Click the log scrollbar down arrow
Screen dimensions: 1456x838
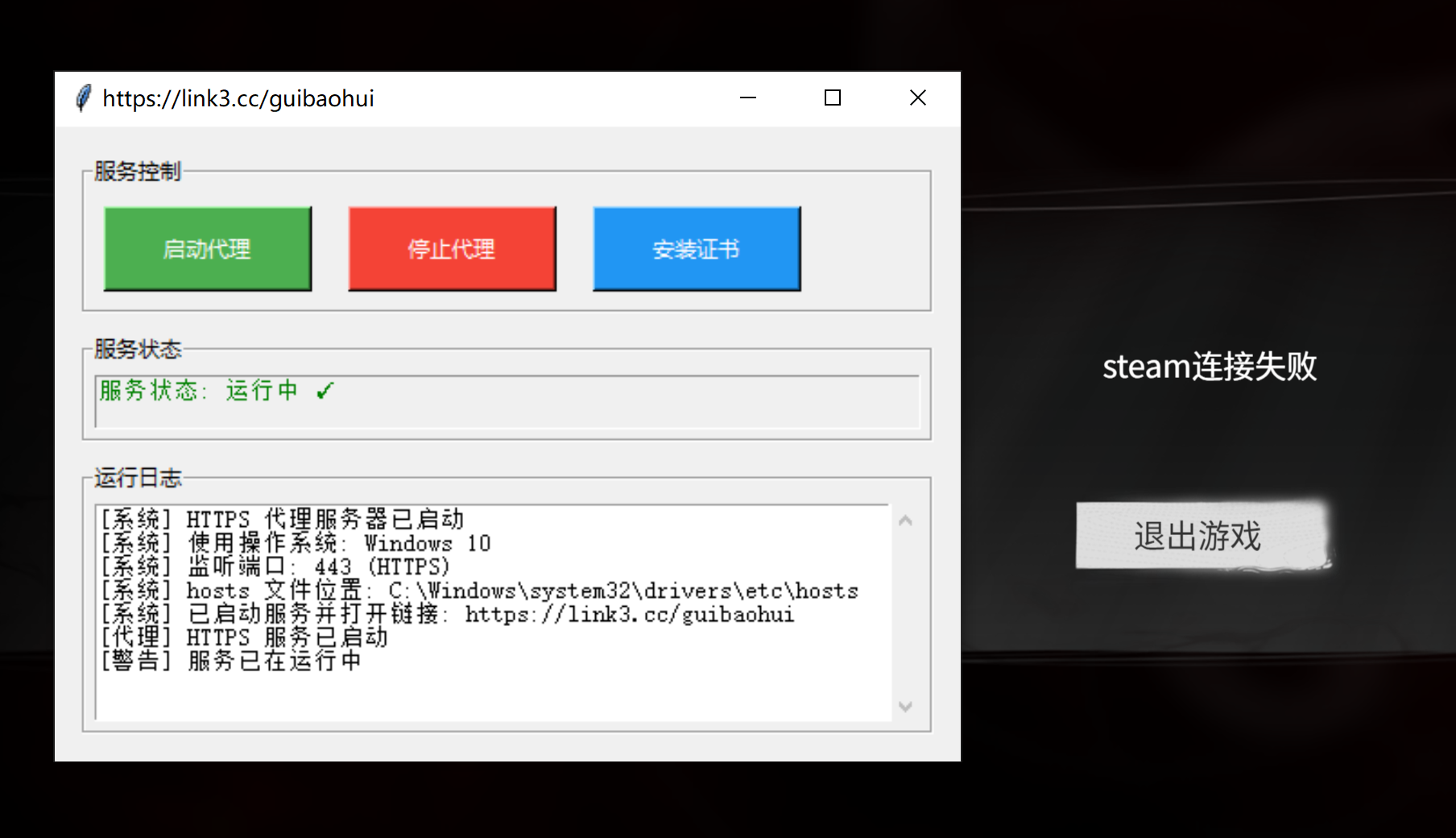[905, 707]
